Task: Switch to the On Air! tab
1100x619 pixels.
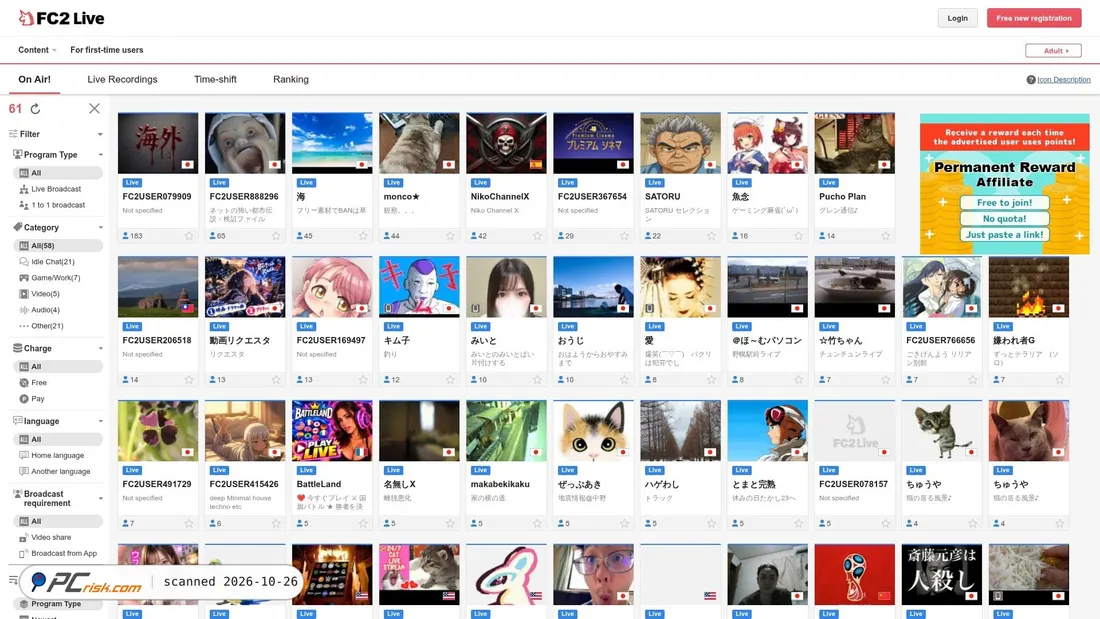Action: pos(34,79)
